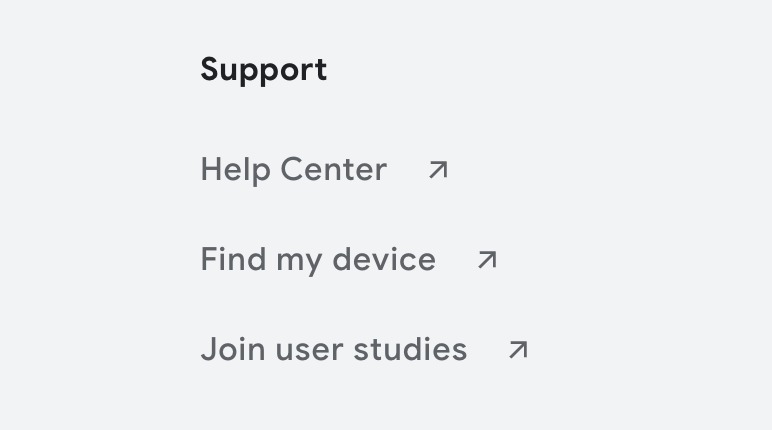Open the Find my device link
This screenshot has height=430, width=772.
(318, 260)
